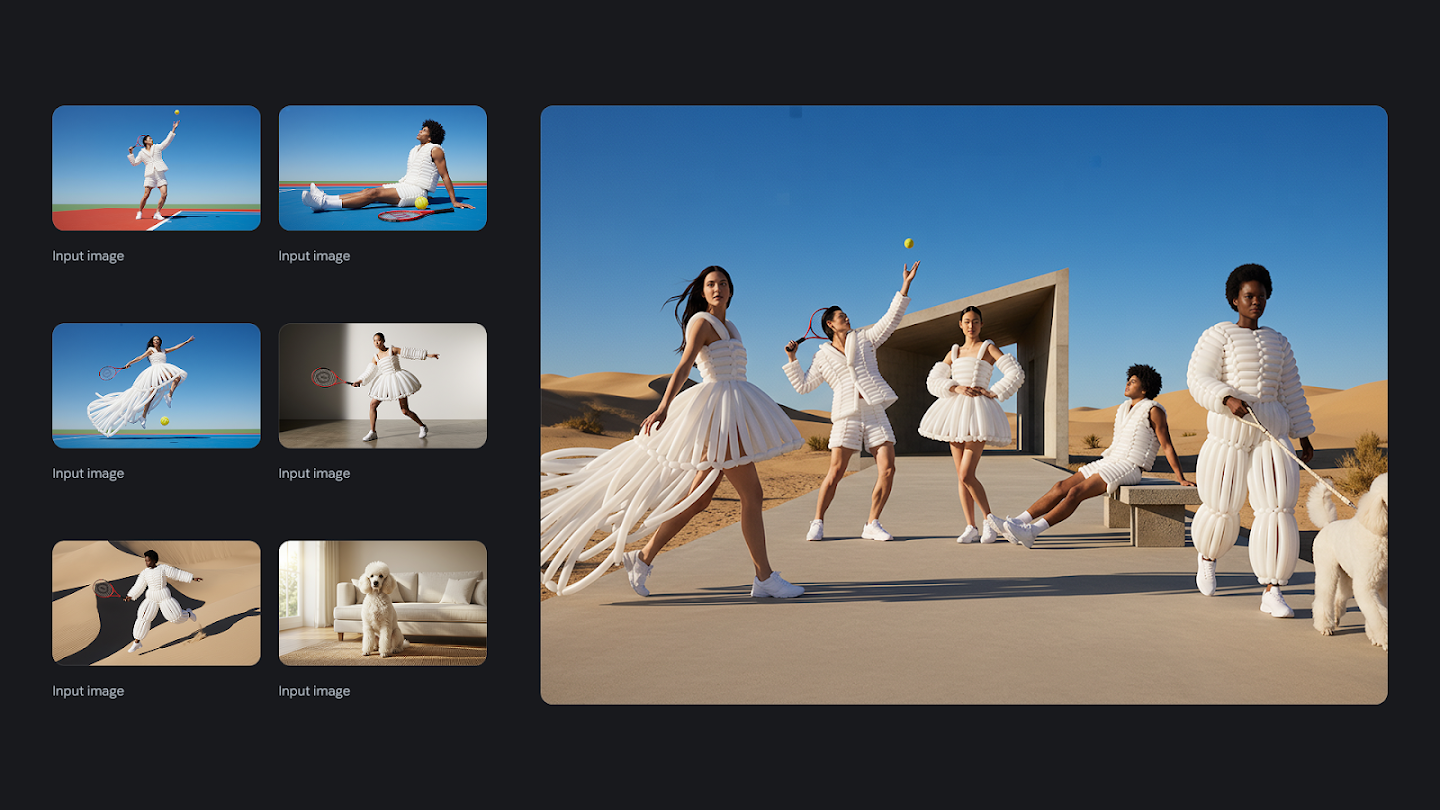Image resolution: width=1440 pixels, height=810 pixels.
Task: Select the leaping woman in white dress thumbnail
Action: [156, 386]
